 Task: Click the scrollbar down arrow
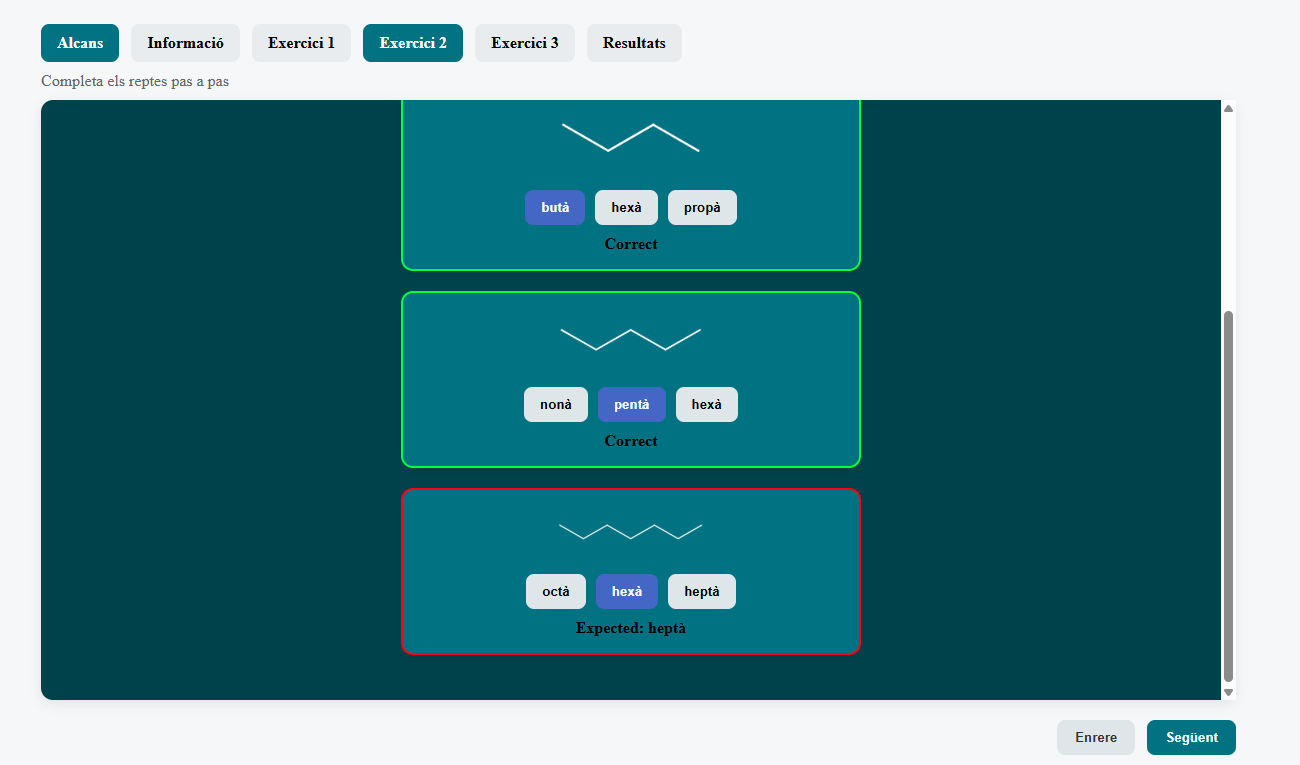1229,692
